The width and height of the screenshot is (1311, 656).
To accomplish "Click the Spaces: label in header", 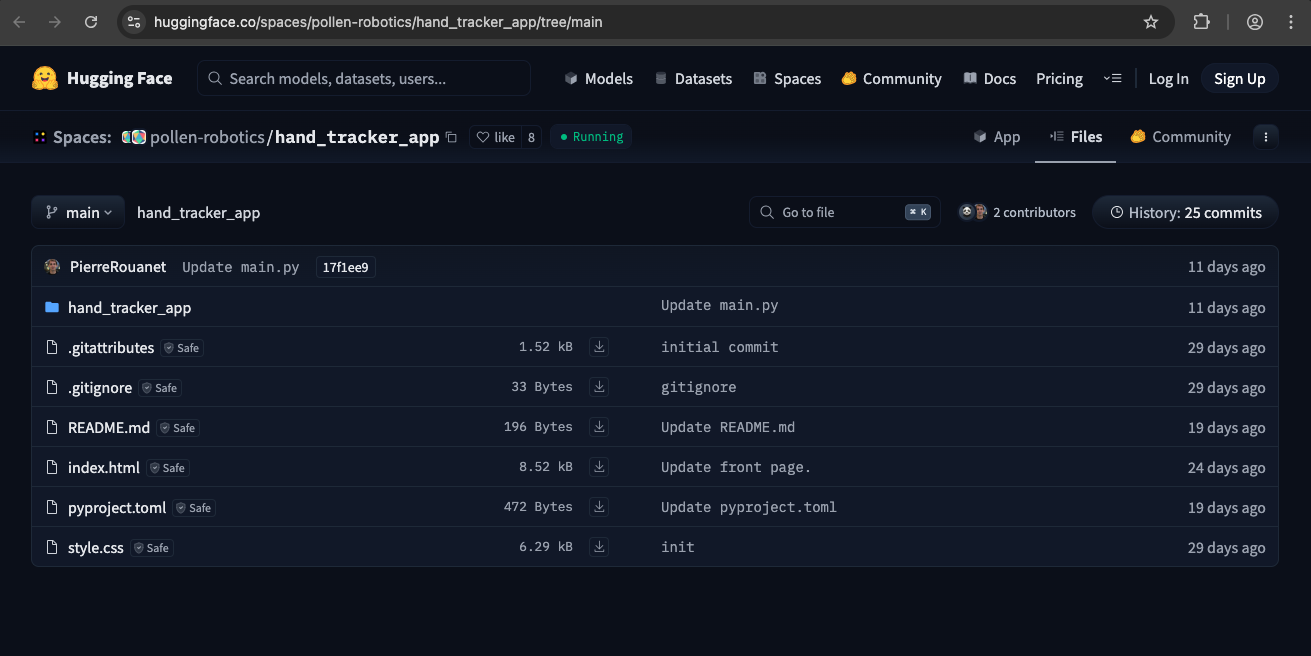I will (81, 137).
